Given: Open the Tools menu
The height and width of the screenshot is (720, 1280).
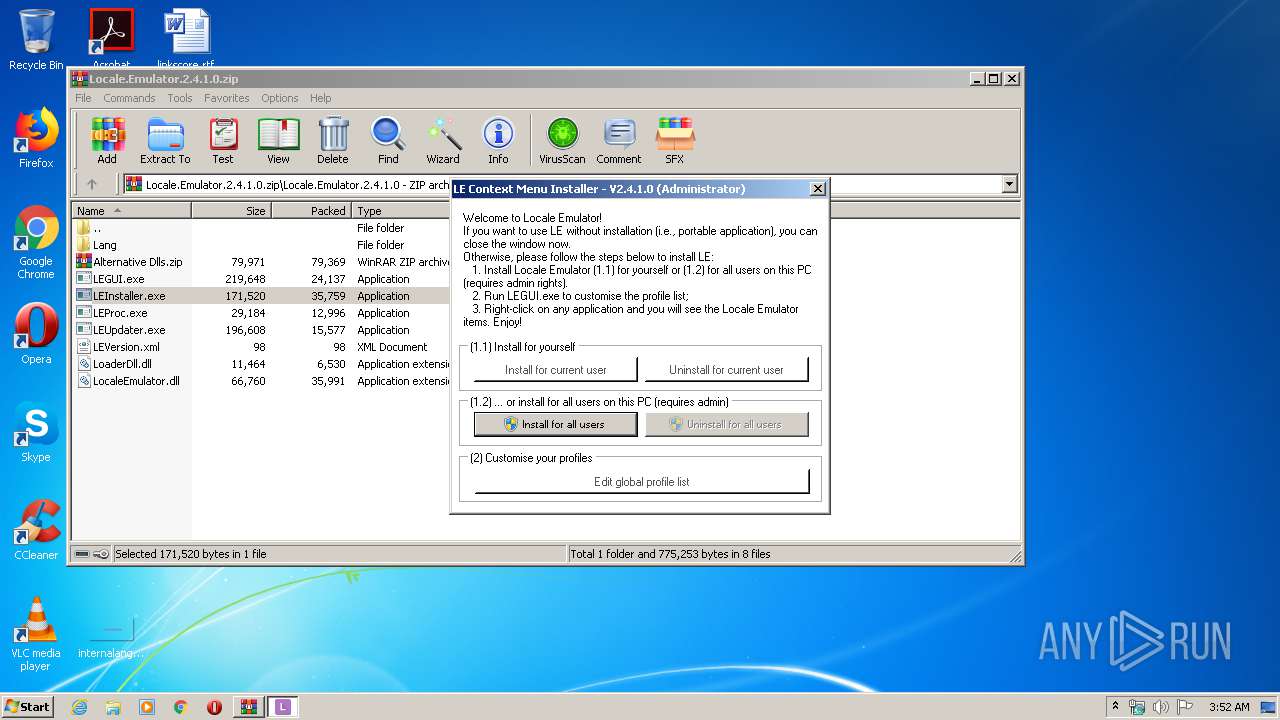Looking at the screenshot, I should (180, 98).
